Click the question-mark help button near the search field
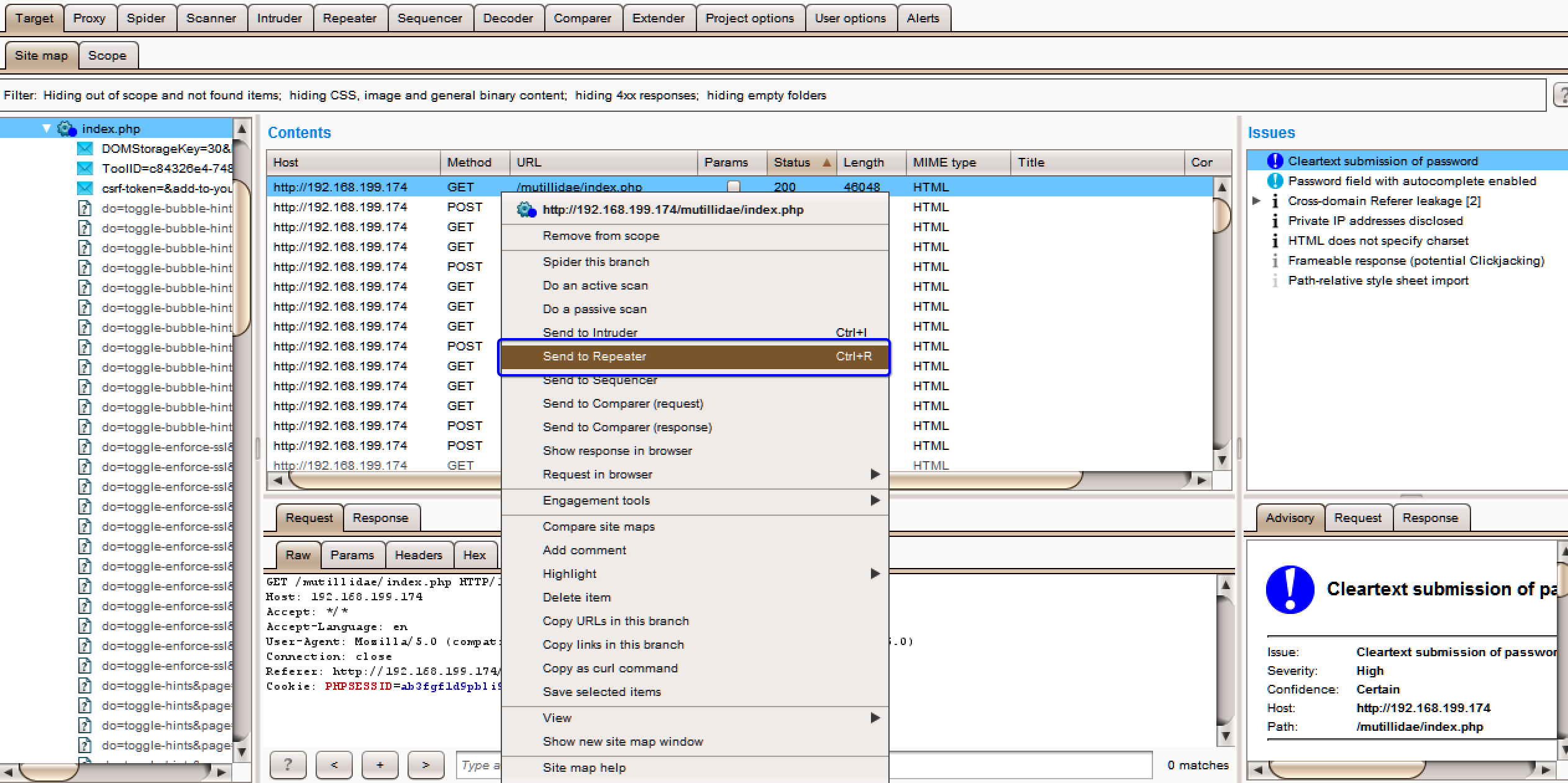Screen dimensions: 1568x783 pyautogui.click(x=288, y=765)
